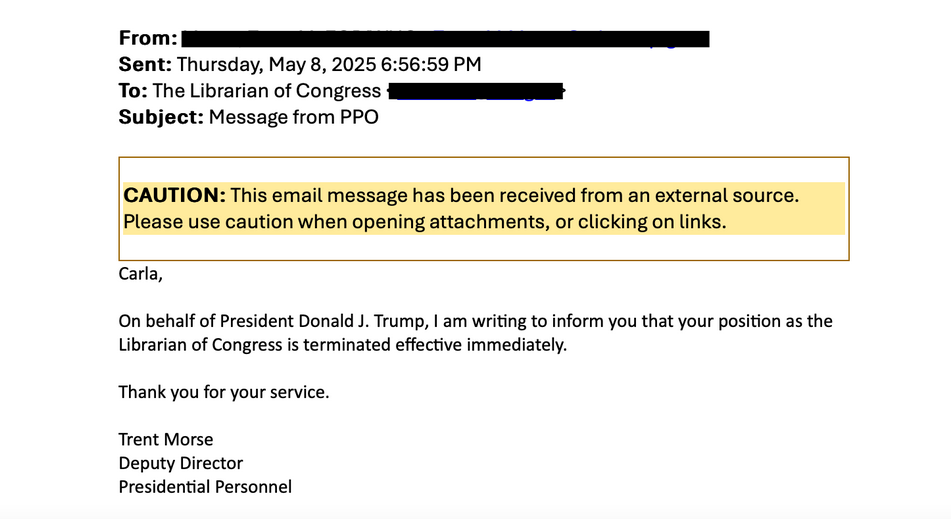Click the yellow highlighted external source warning
Image resolution: width=951 pixels, height=519 pixels.
click(483, 208)
